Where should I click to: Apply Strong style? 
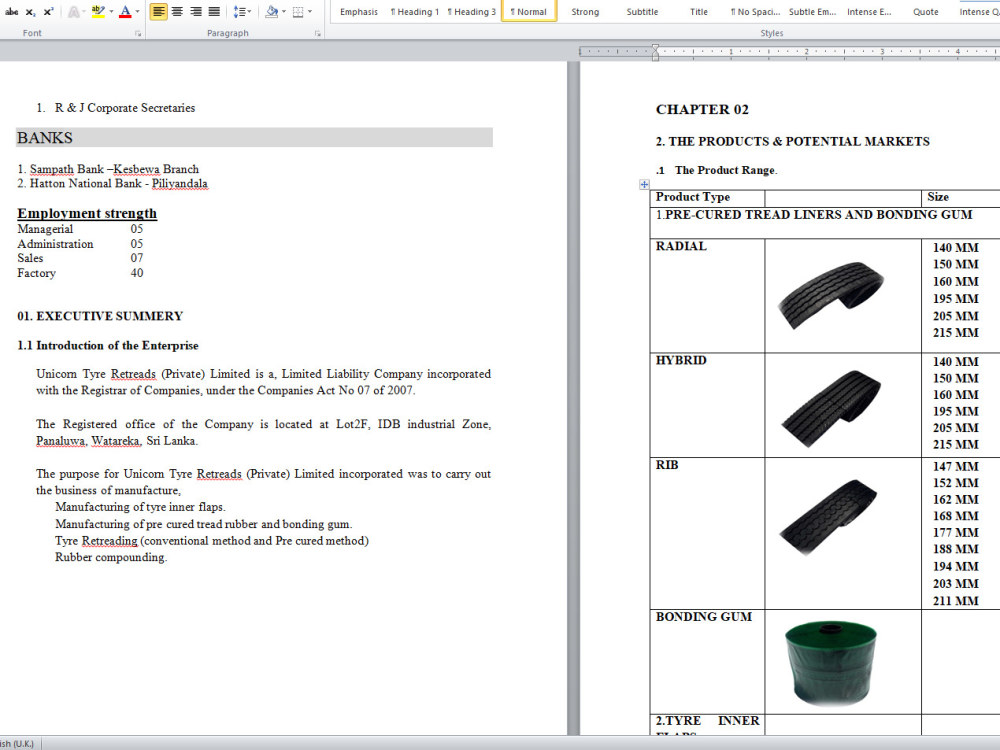(x=585, y=11)
